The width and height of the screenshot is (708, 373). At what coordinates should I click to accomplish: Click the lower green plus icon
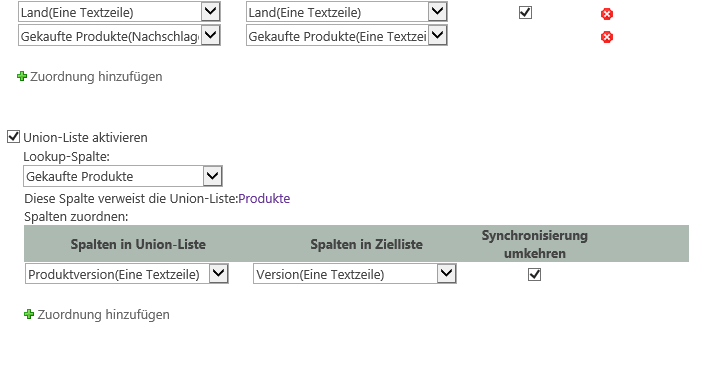(x=29, y=314)
